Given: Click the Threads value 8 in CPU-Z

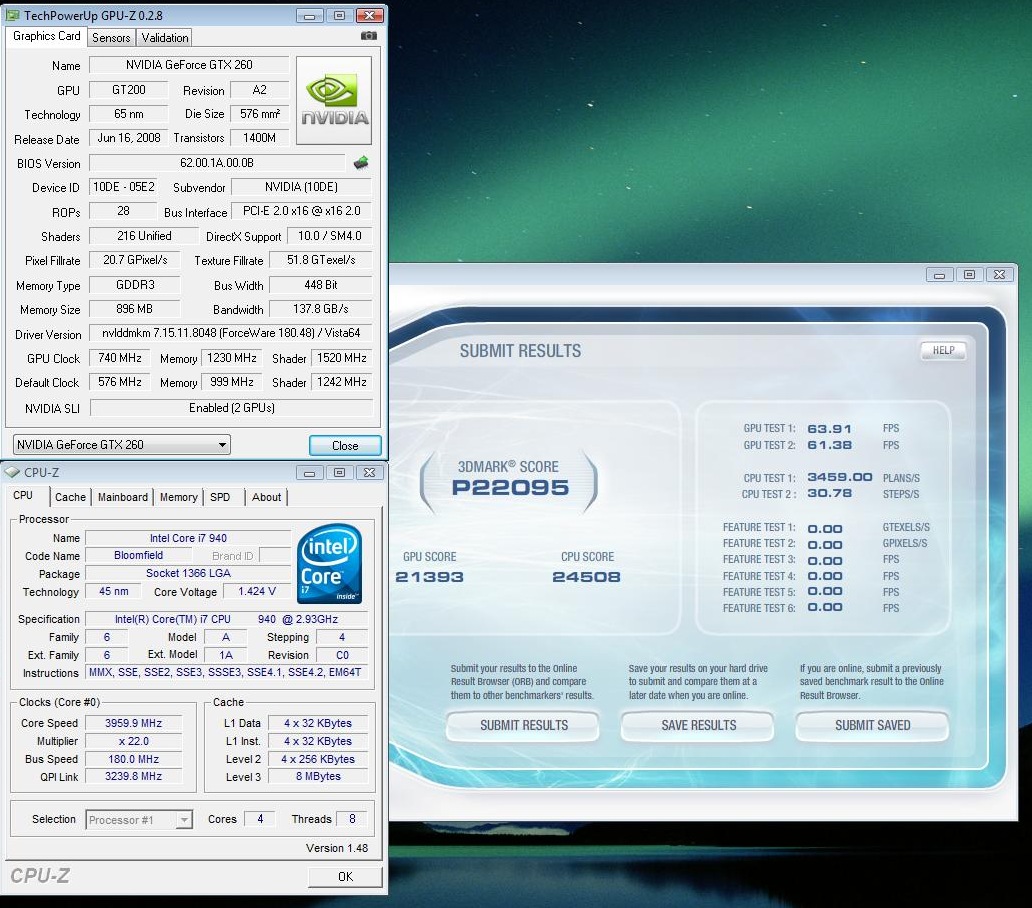Looking at the screenshot, I should point(352,819).
